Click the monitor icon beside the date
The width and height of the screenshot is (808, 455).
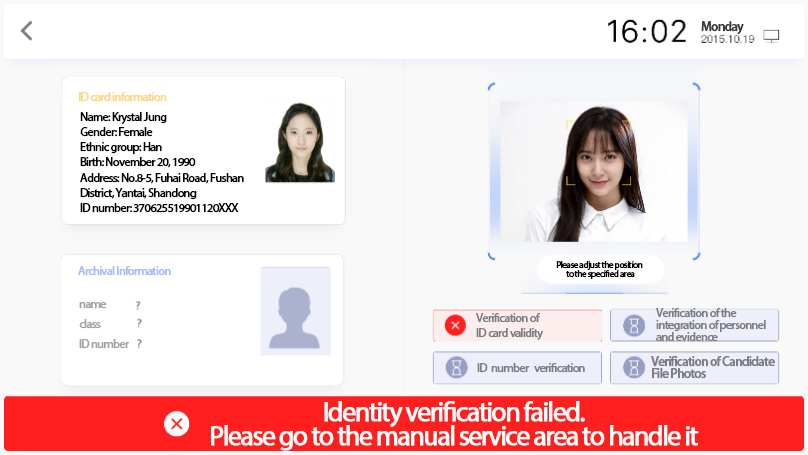(771, 36)
